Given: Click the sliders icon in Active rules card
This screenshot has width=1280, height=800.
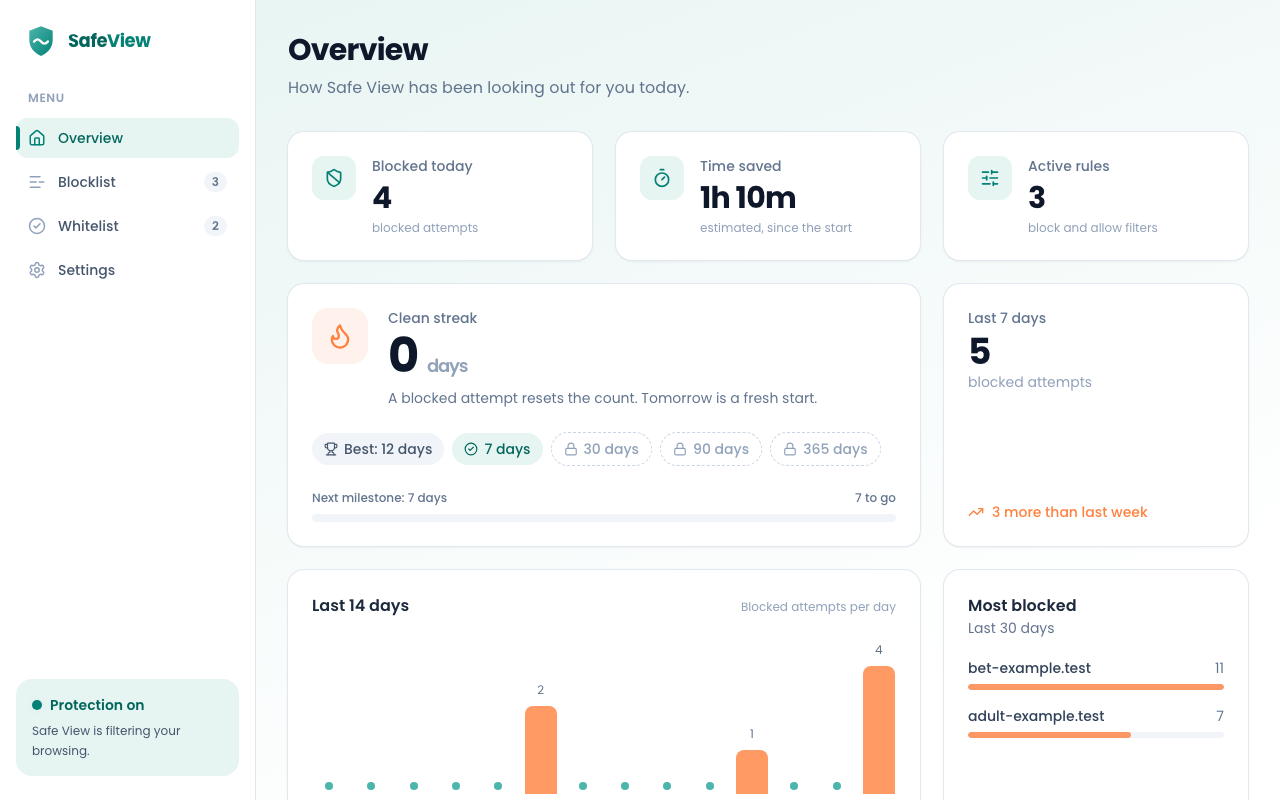Looking at the screenshot, I should (x=990, y=178).
